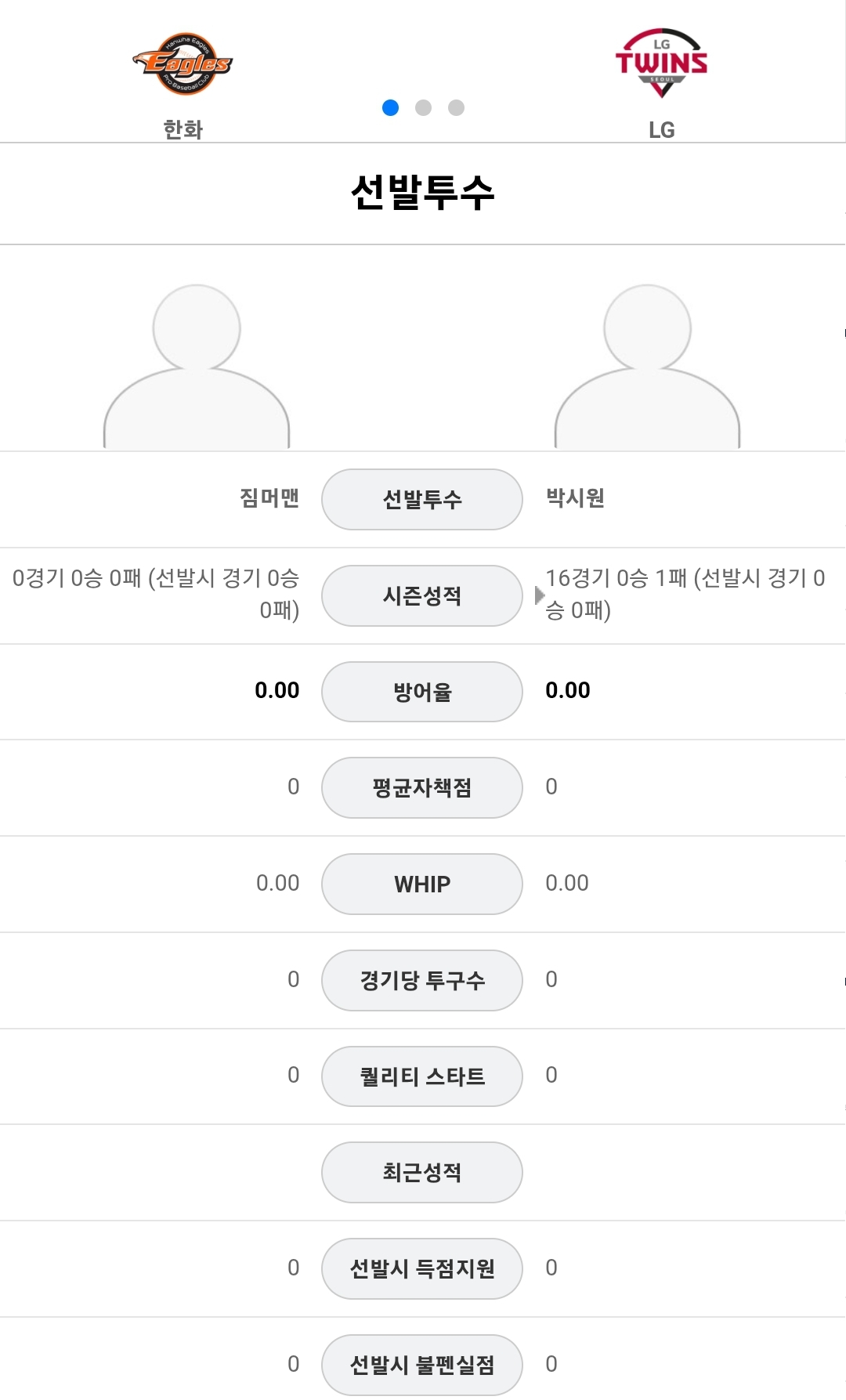Open the 최근성적 section button

point(422,1172)
